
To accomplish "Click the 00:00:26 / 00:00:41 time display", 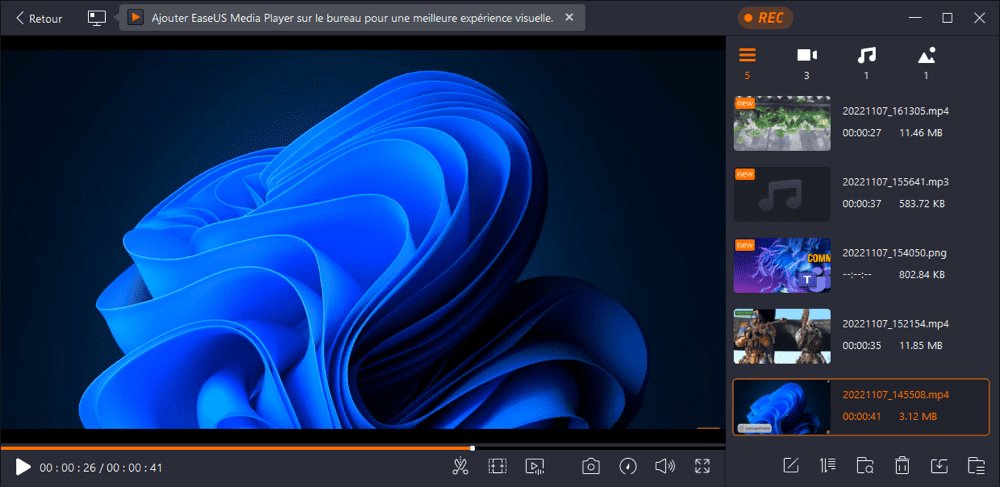I will 101,468.
